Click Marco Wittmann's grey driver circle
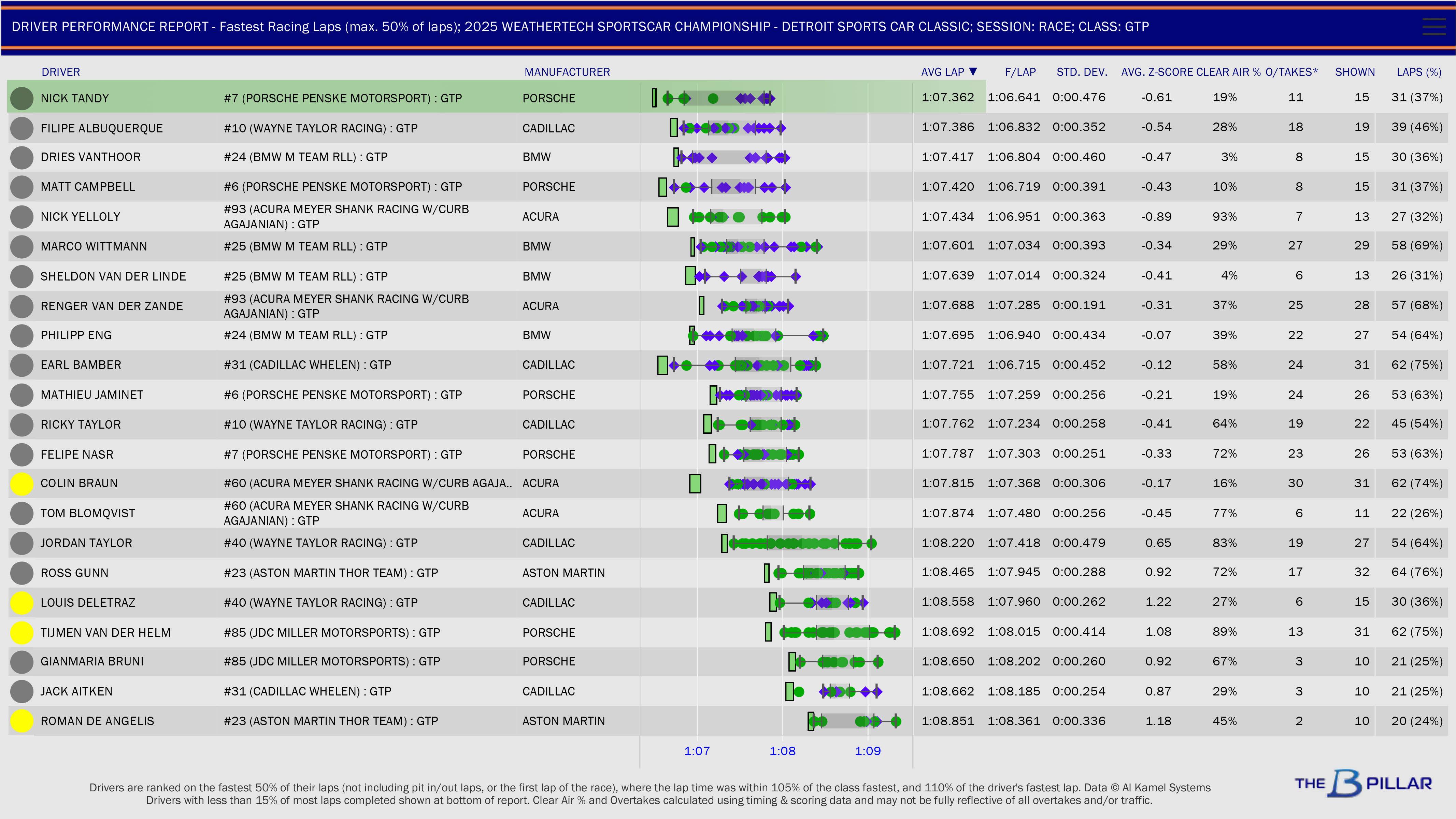Image resolution: width=1456 pixels, height=819 pixels. (22, 246)
